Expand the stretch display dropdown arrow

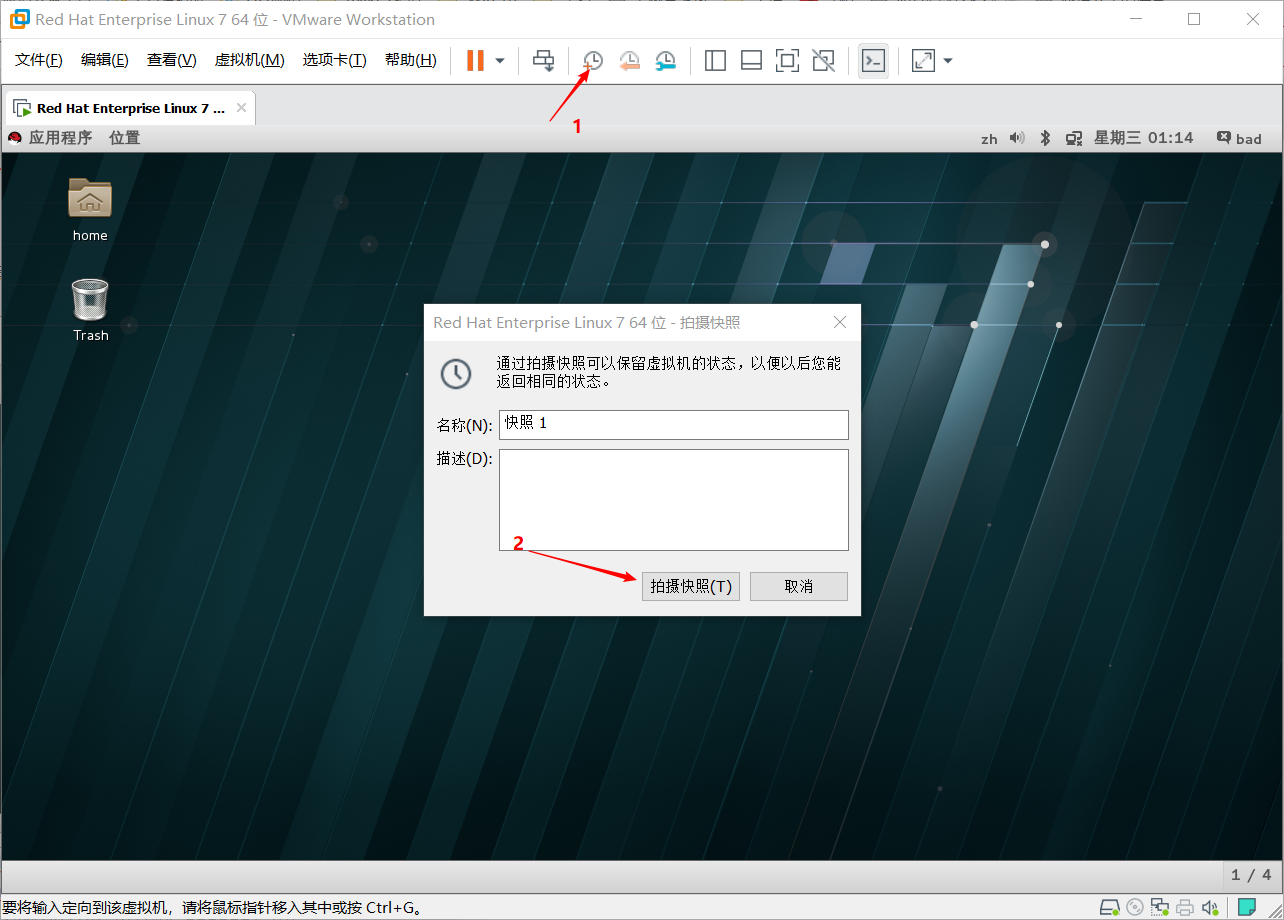pyautogui.click(x=948, y=61)
